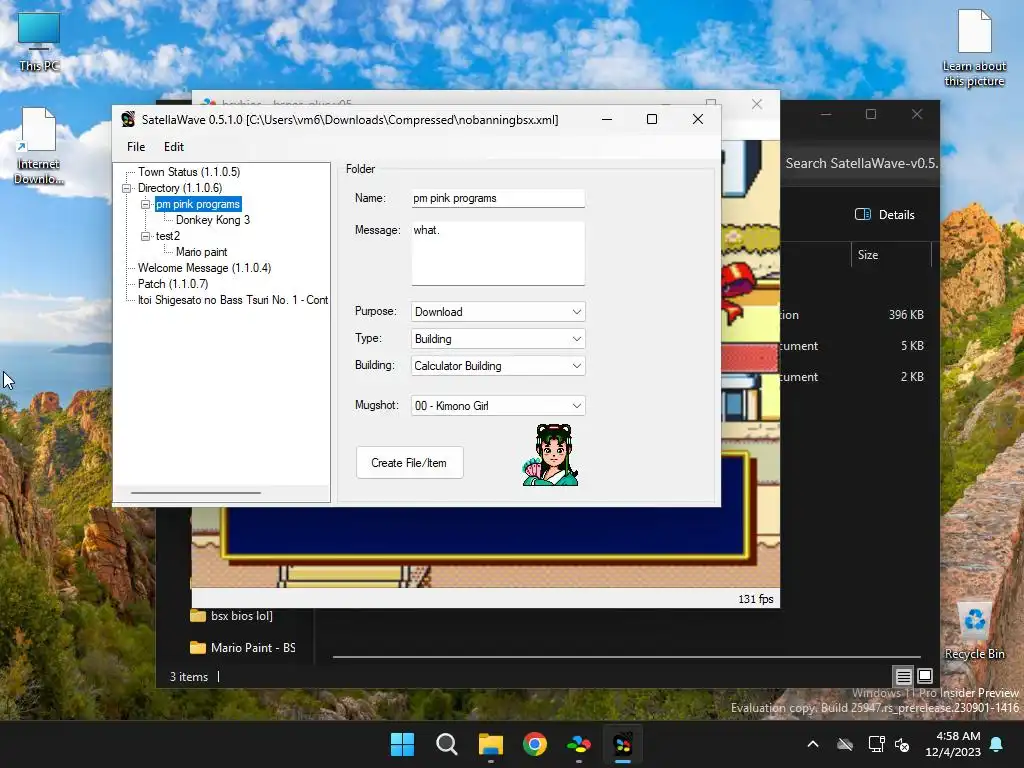
Task: Click the Kimono Girl mugshot preview
Action: pos(551,455)
